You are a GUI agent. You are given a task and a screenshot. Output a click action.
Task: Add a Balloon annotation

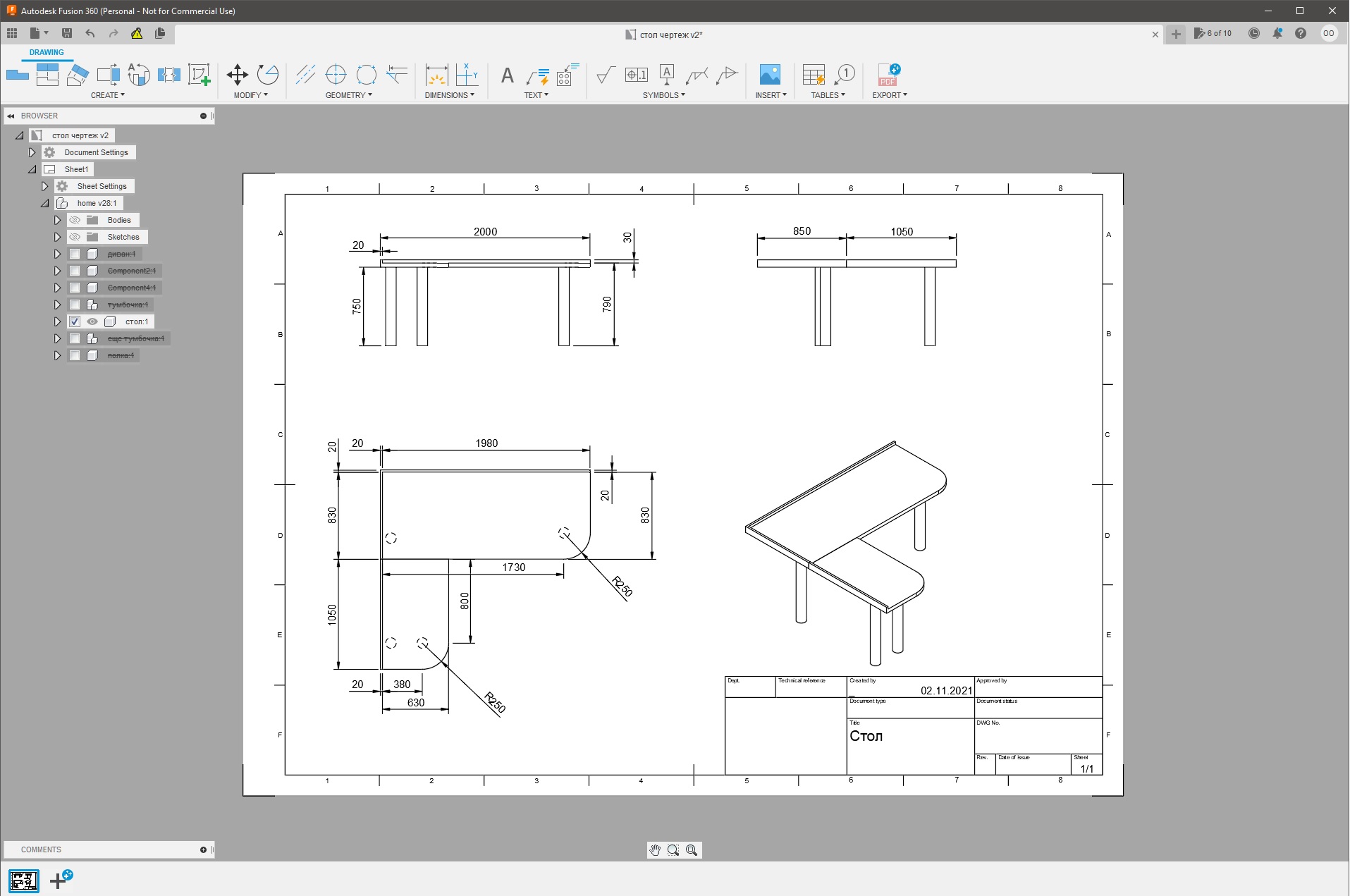point(845,75)
